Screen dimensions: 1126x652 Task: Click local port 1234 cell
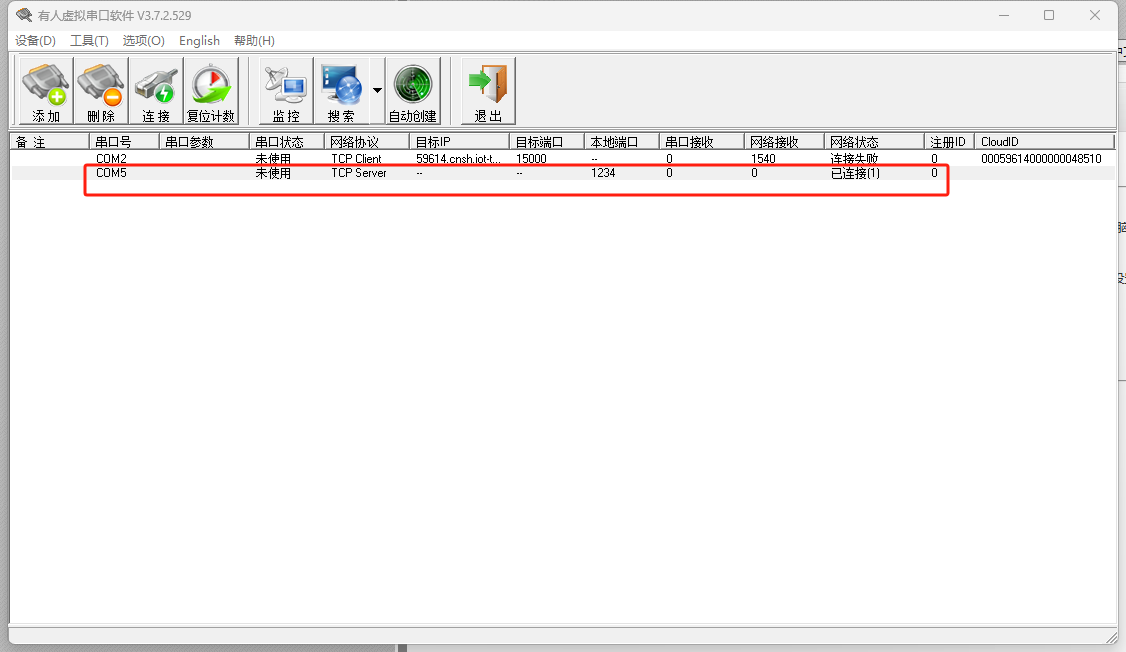[x=603, y=173]
